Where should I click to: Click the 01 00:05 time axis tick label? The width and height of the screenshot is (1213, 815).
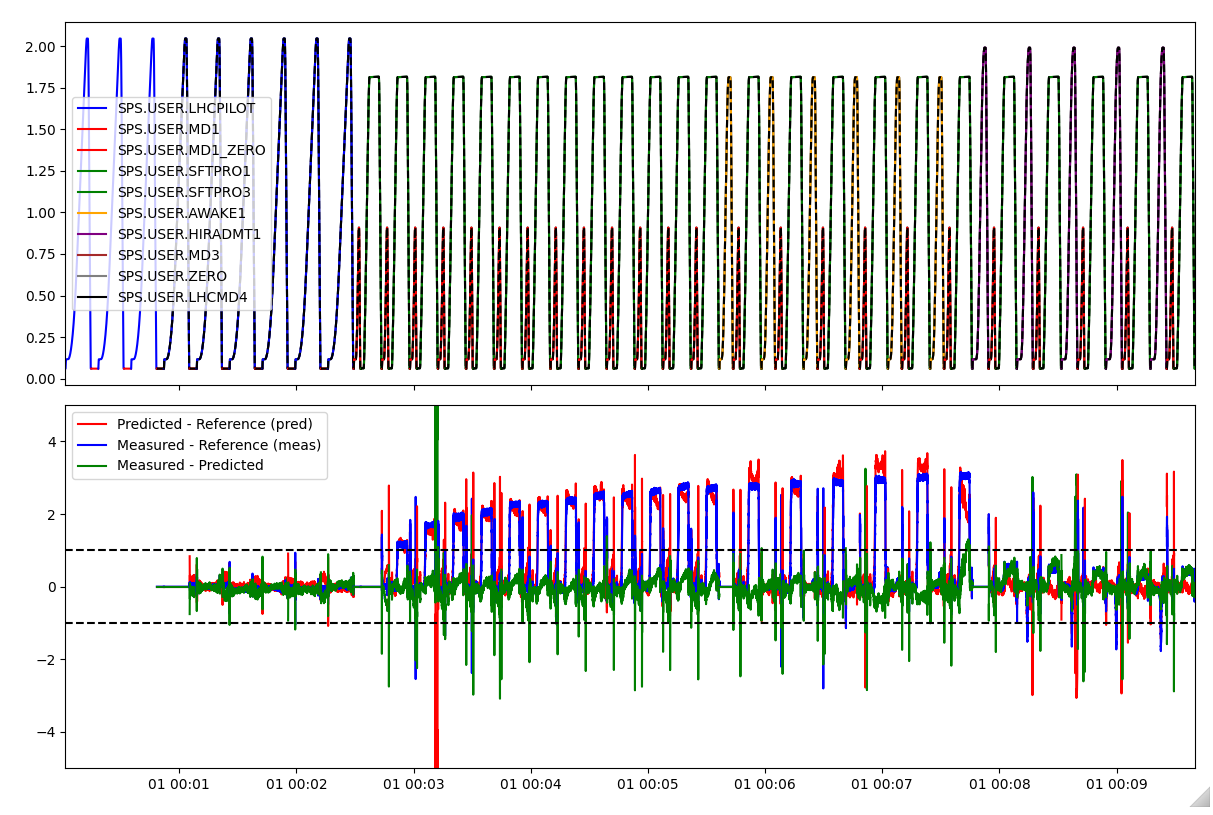coord(648,786)
